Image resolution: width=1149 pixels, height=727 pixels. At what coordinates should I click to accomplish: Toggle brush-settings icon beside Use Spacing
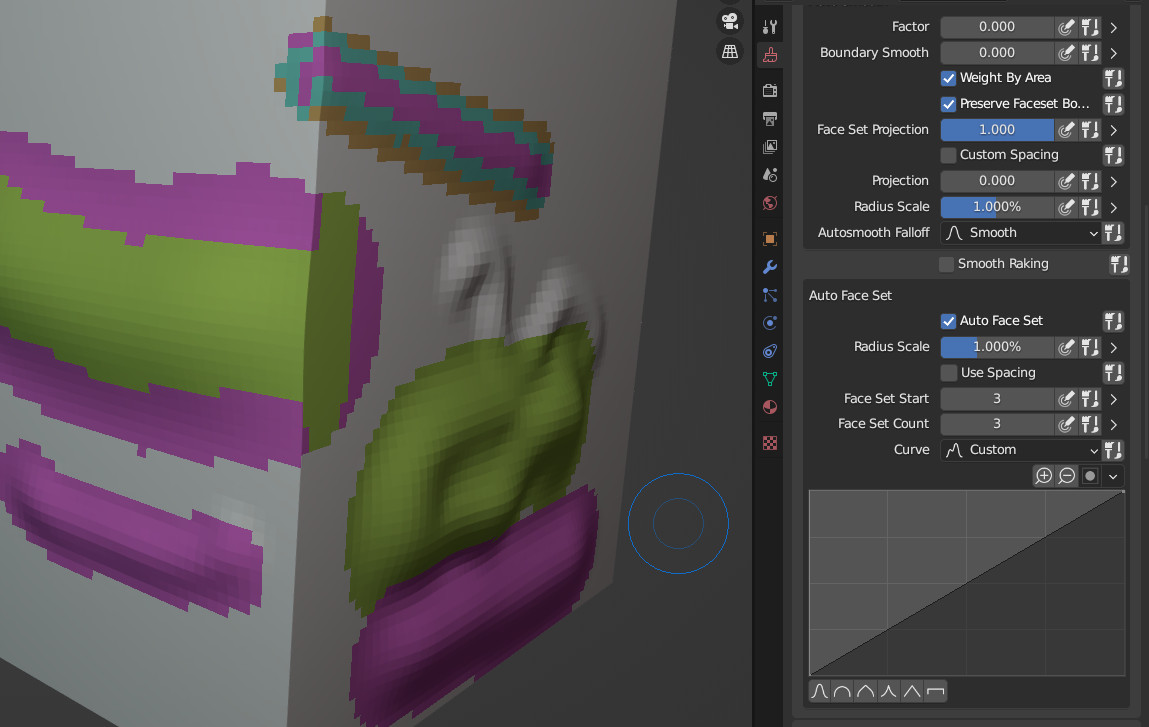1113,373
